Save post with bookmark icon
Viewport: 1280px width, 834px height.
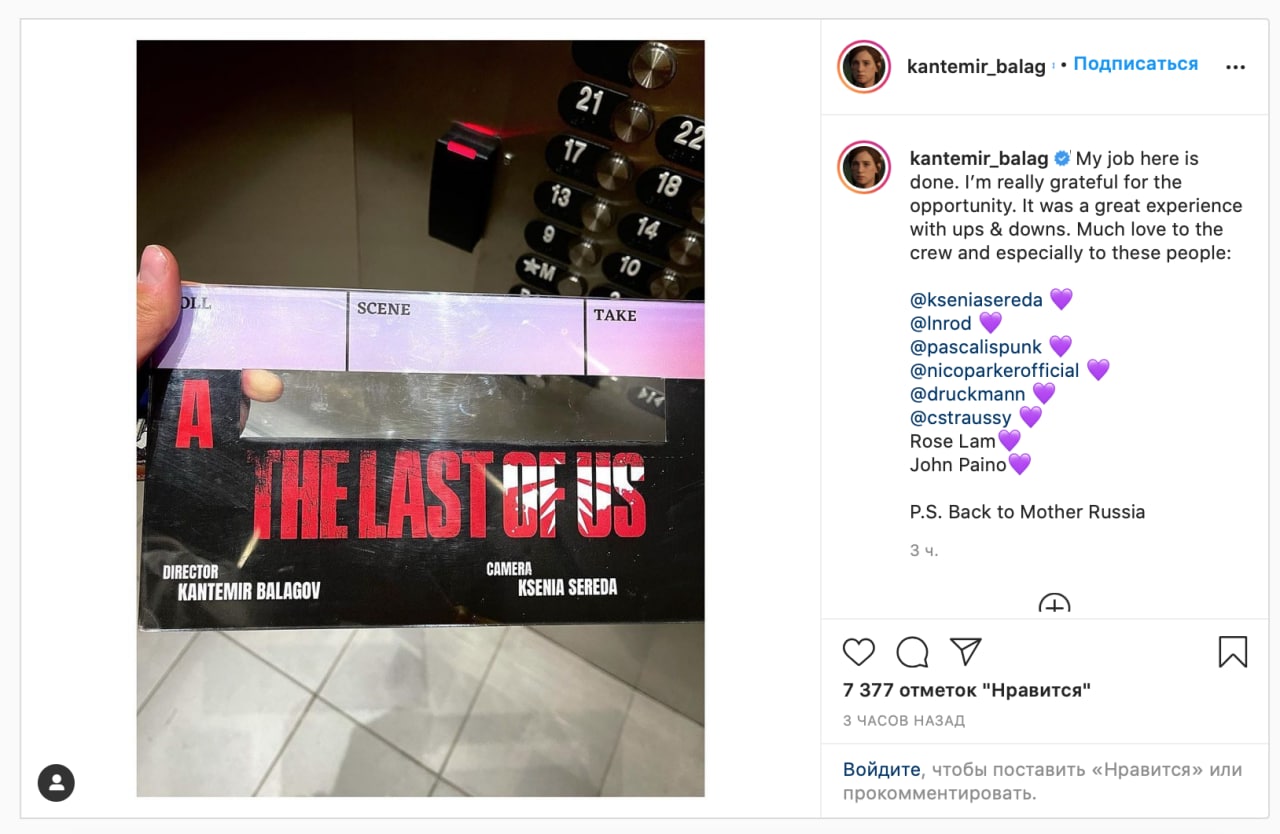click(1233, 652)
